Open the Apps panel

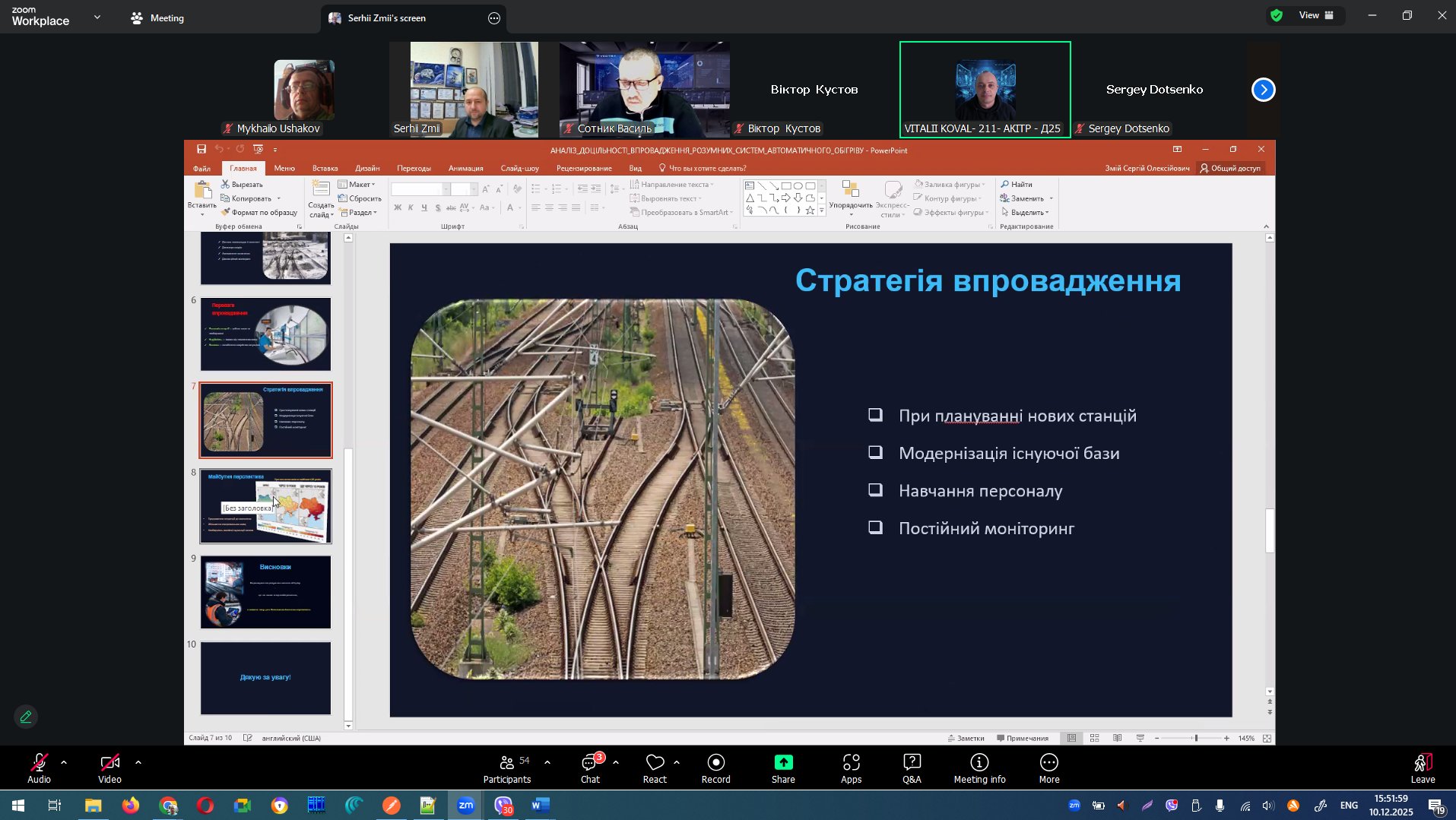(851, 768)
